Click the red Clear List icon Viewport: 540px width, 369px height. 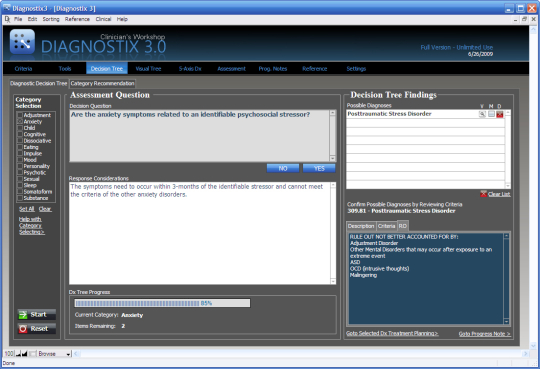point(484,194)
